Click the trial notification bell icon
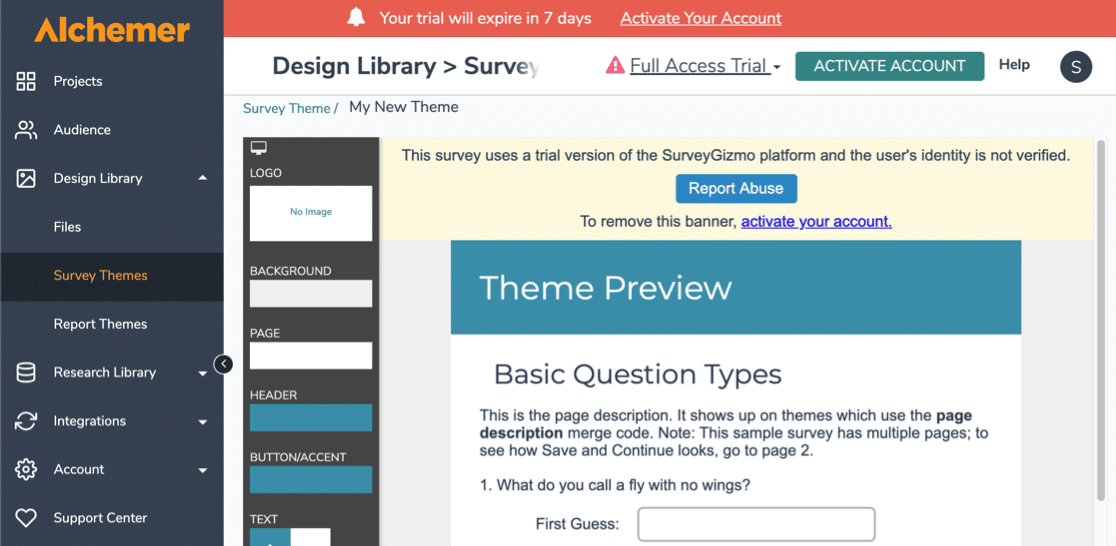The height and width of the screenshot is (546, 1116). [x=356, y=18]
